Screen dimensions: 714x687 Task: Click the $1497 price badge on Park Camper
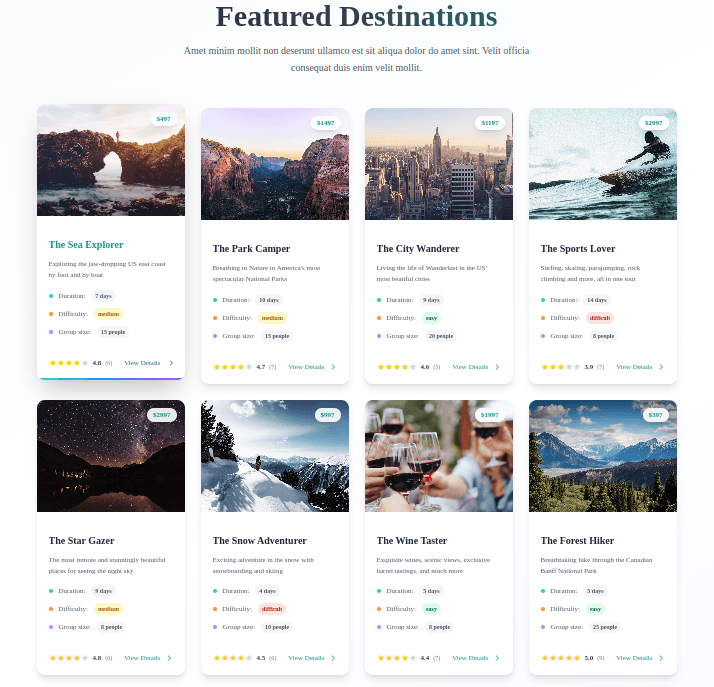[x=326, y=123]
